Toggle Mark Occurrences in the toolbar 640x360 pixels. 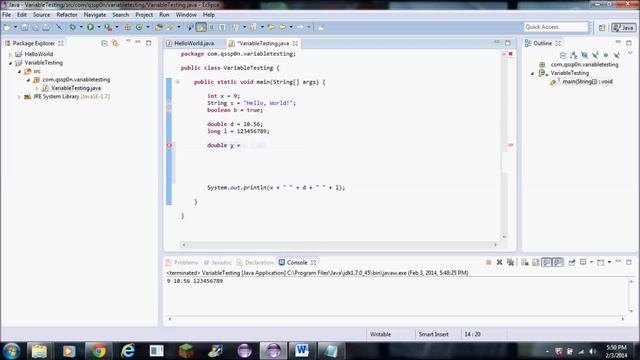[201, 27]
